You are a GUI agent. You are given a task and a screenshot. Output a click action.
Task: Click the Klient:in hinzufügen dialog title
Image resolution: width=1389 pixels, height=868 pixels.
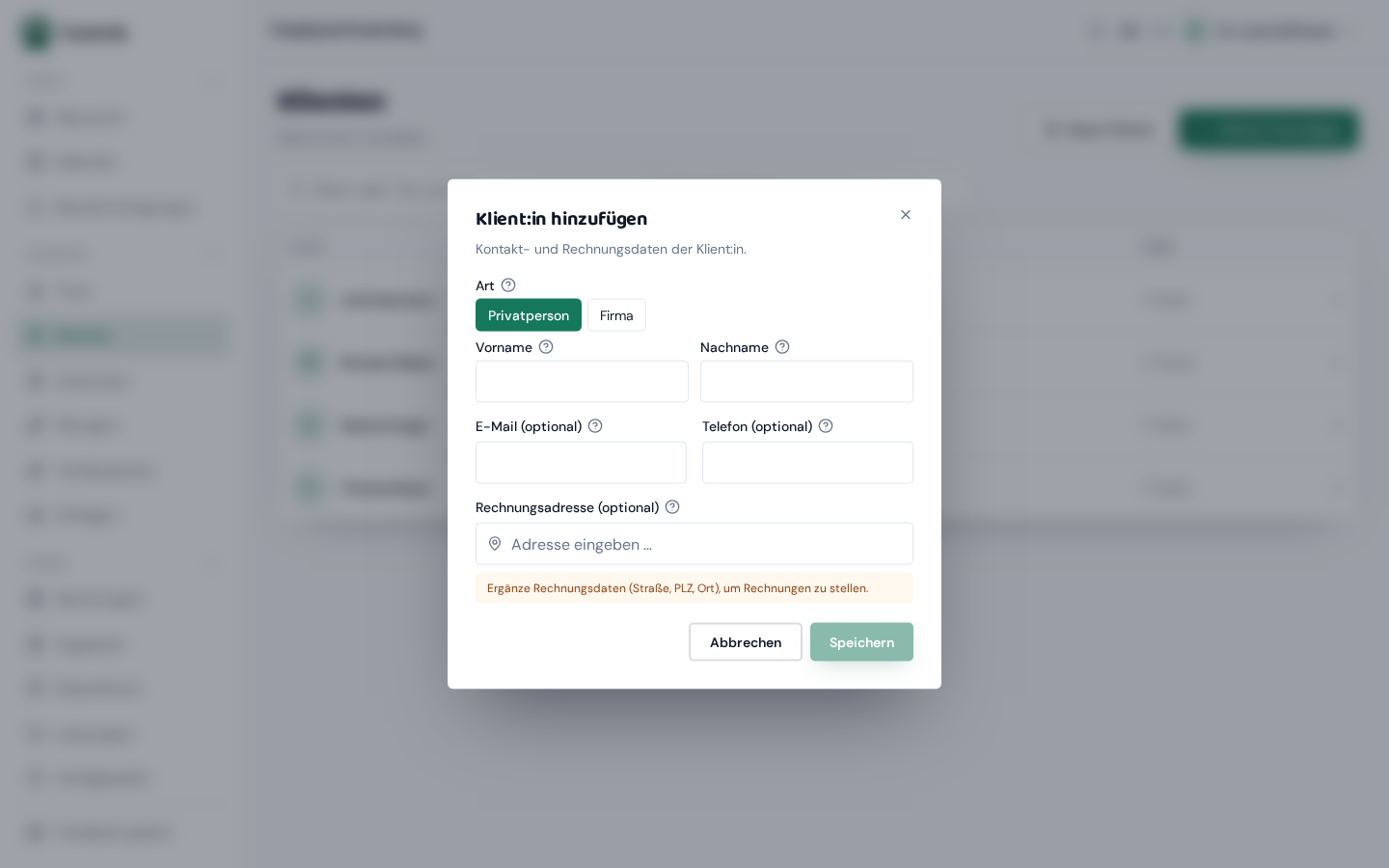click(x=561, y=219)
